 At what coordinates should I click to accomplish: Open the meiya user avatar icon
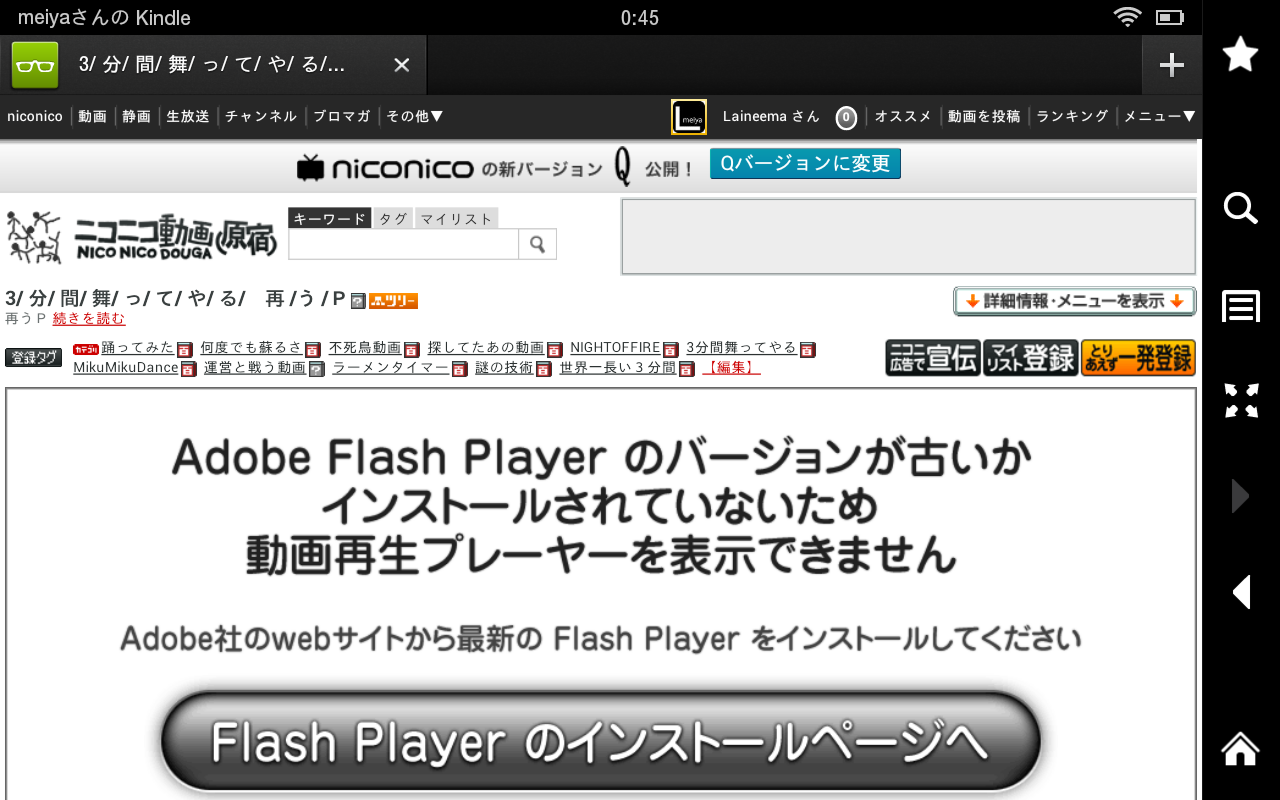point(689,117)
